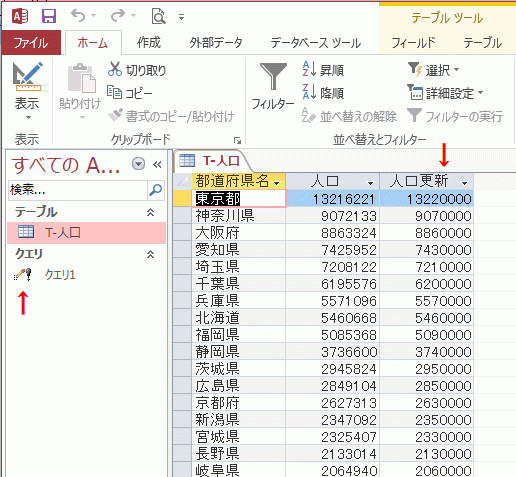
Task: Click population value 5460668
Action: 333,318
